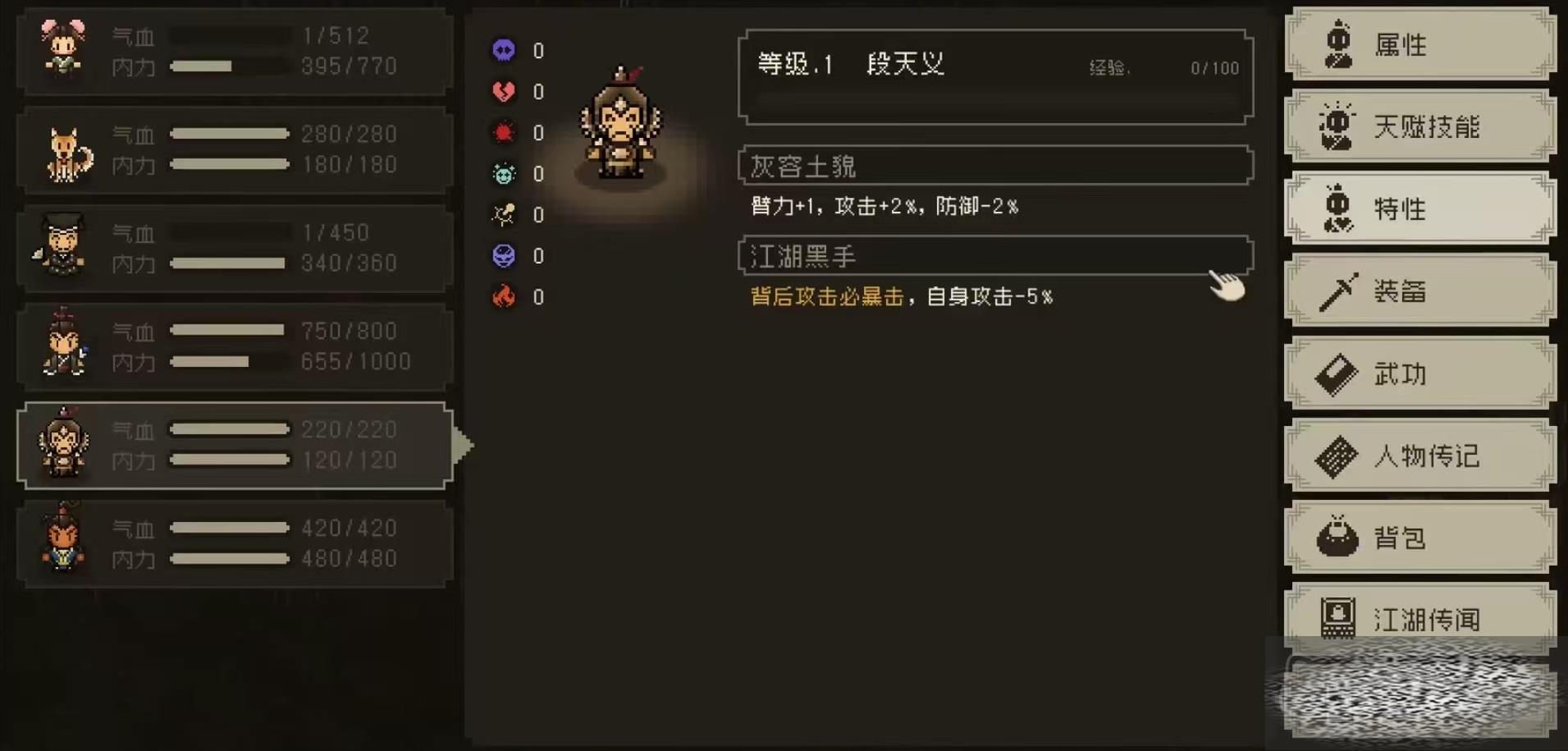
Task: Click the flame burn status icon
Action: pos(504,296)
